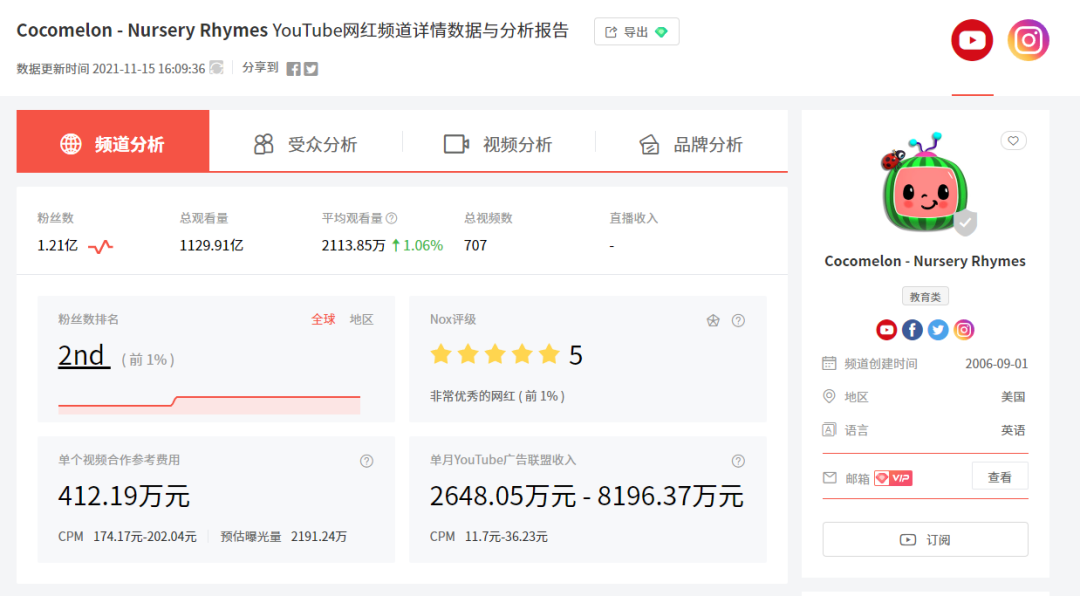The height and width of the screenshot is (596, 1080).
Task: Open the sidebar Facebook icon
Action: [x=912, y=329]
